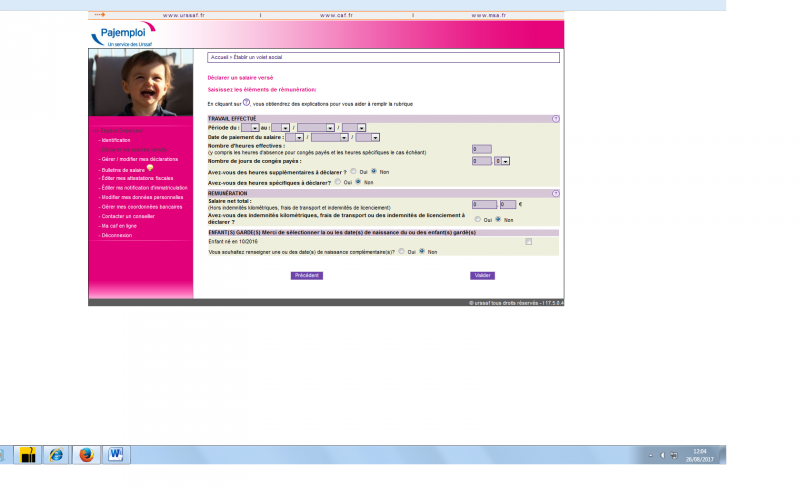Click lightbulb icon next to Bulletins de salaire
800x500 pixels.
(150, 168)
